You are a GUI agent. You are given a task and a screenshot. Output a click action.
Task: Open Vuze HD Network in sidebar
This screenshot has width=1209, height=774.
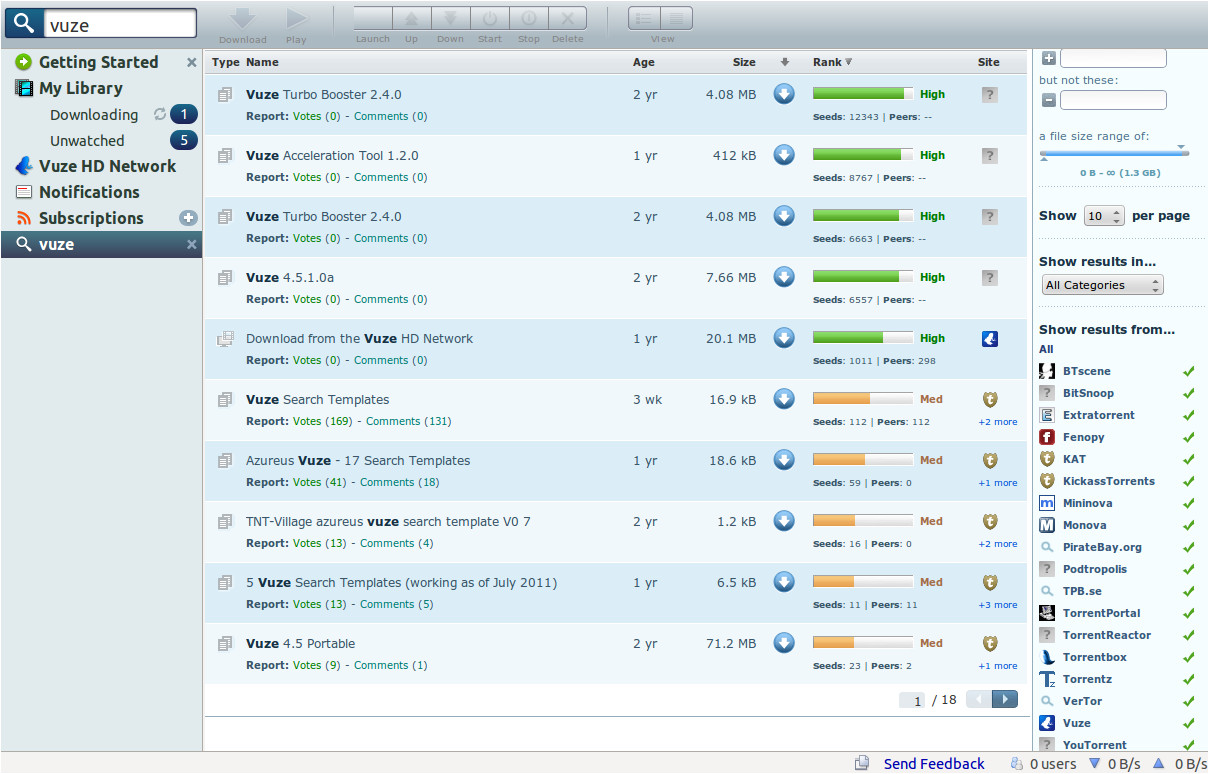point(107,166)
